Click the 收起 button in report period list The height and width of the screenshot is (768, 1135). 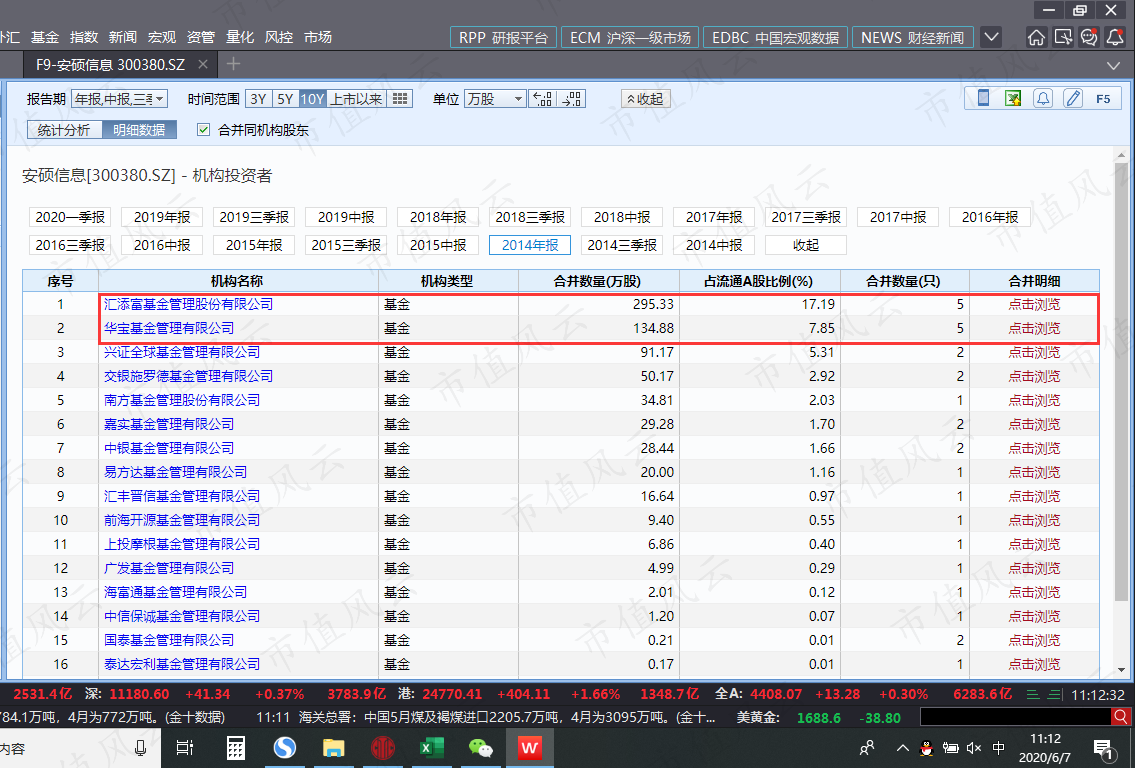click(806, 245)
